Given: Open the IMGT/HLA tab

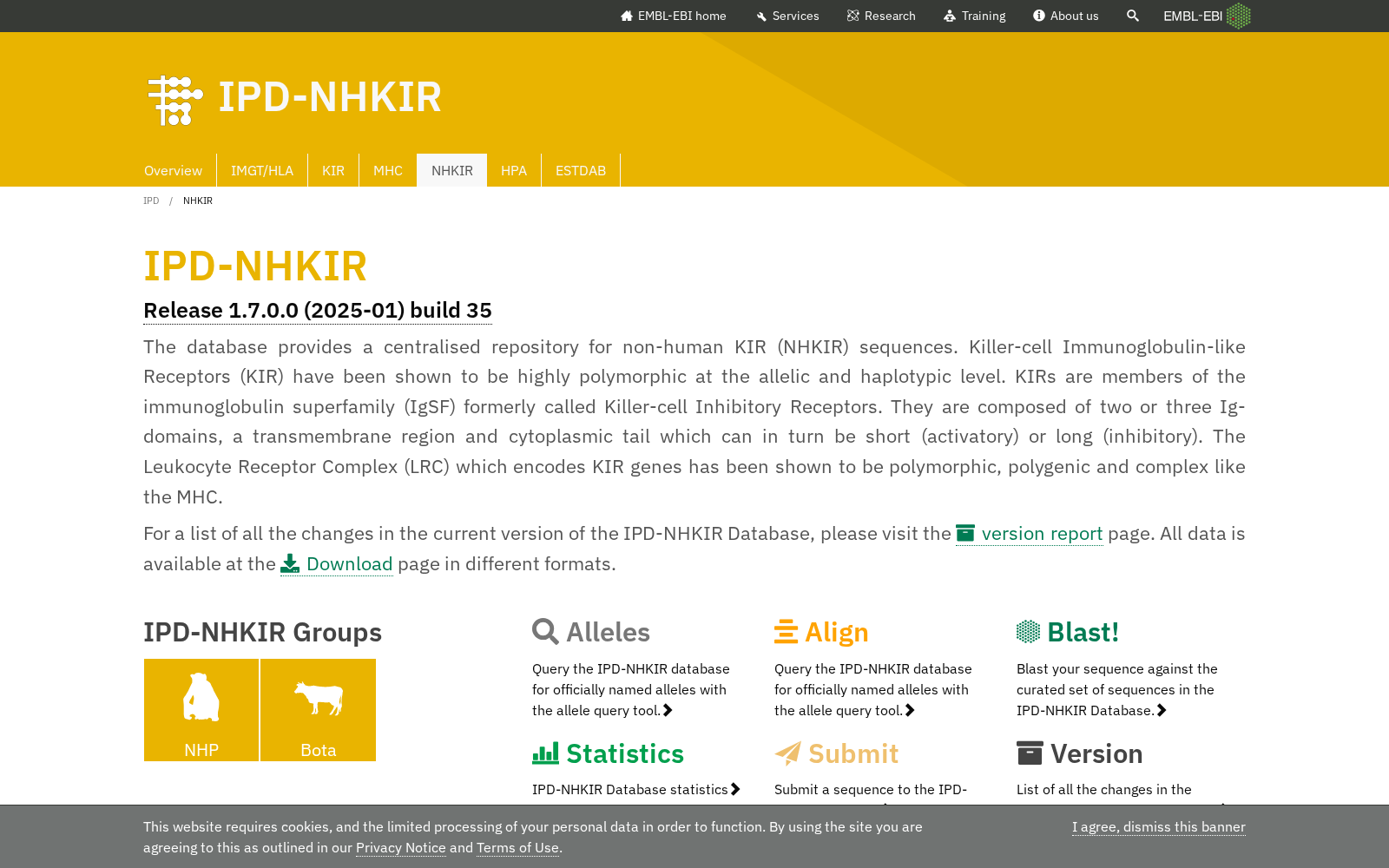Looking at the screenshot, I should (262, 170).
